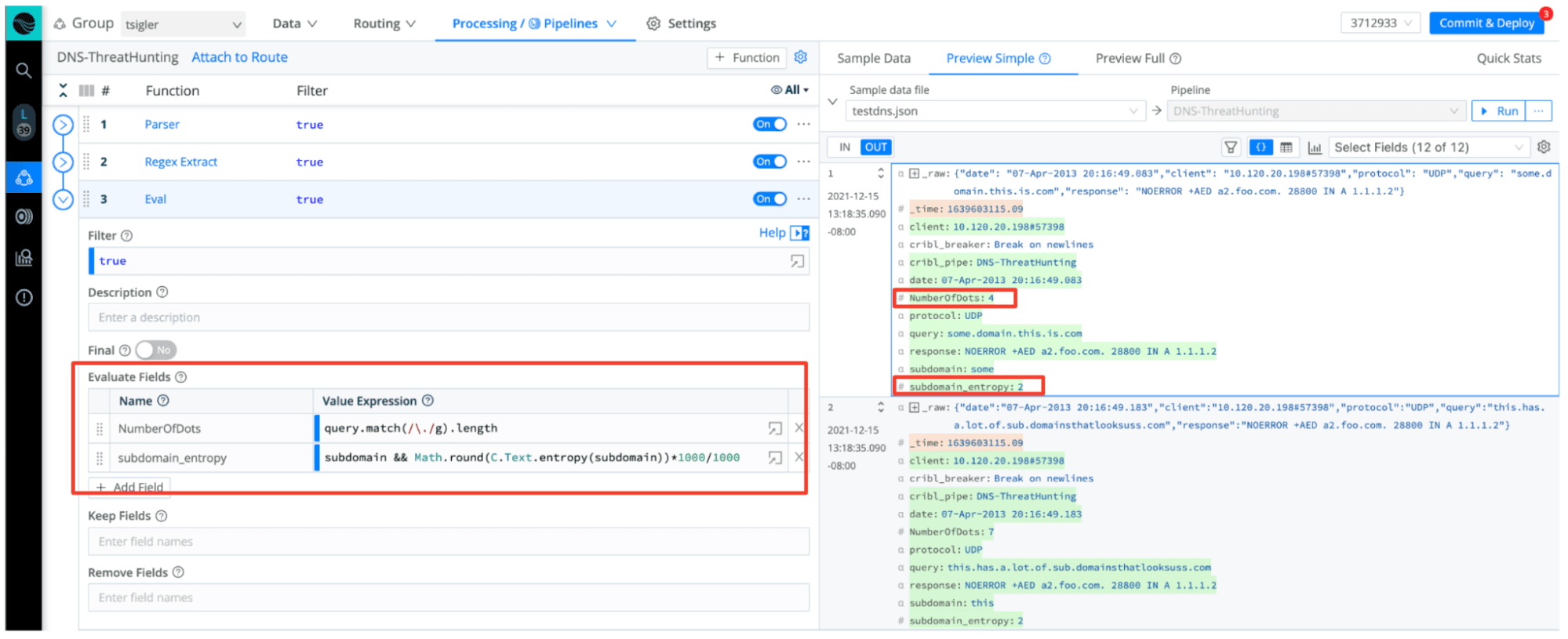Click the Commit & Deploy button
This screenshot has height=639, width=1568.
[1486, 23]
